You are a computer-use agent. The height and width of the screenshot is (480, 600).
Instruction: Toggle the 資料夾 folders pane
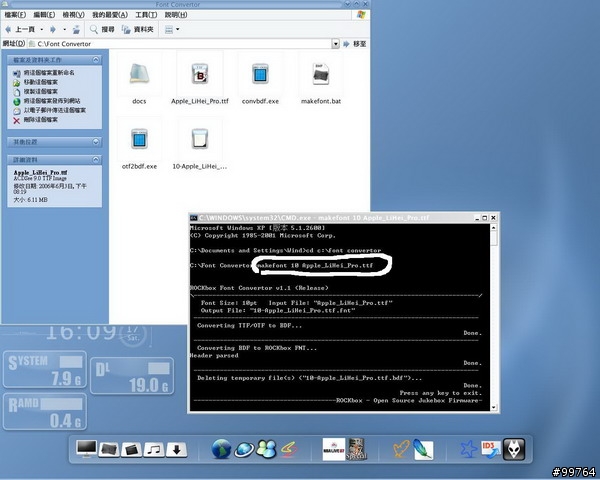pyautogui.click(x=138, y=29)
